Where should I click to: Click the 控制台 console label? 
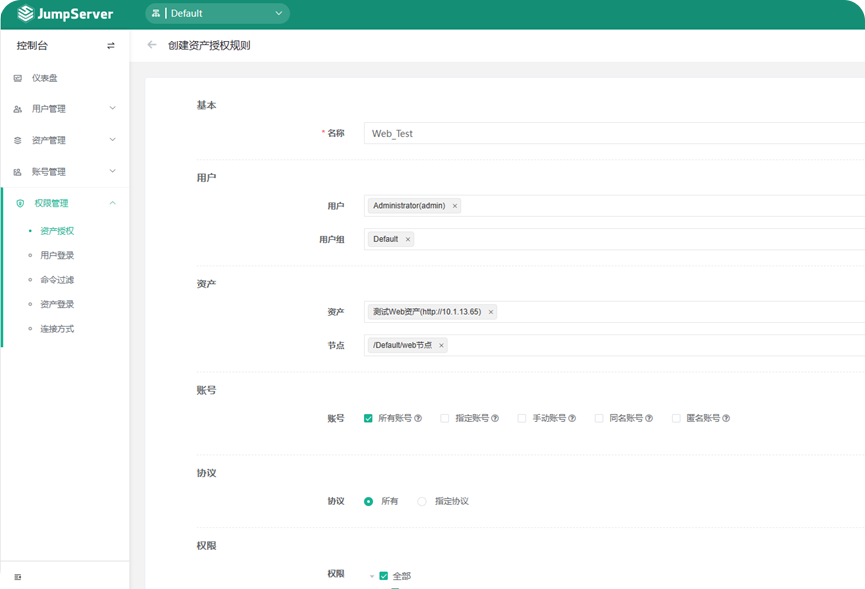tap(32, 46)
